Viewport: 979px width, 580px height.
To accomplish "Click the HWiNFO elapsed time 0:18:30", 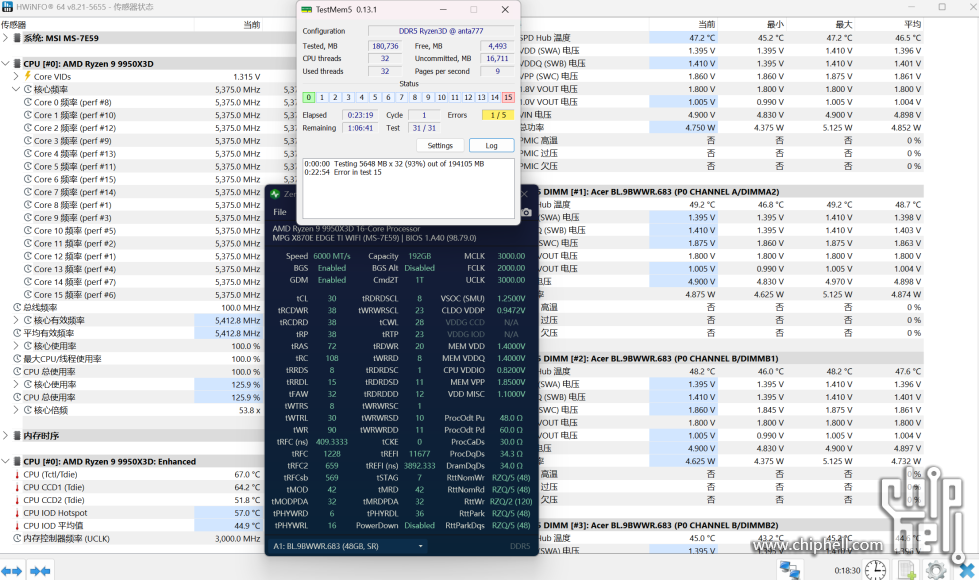I will [x=847, y=571].
